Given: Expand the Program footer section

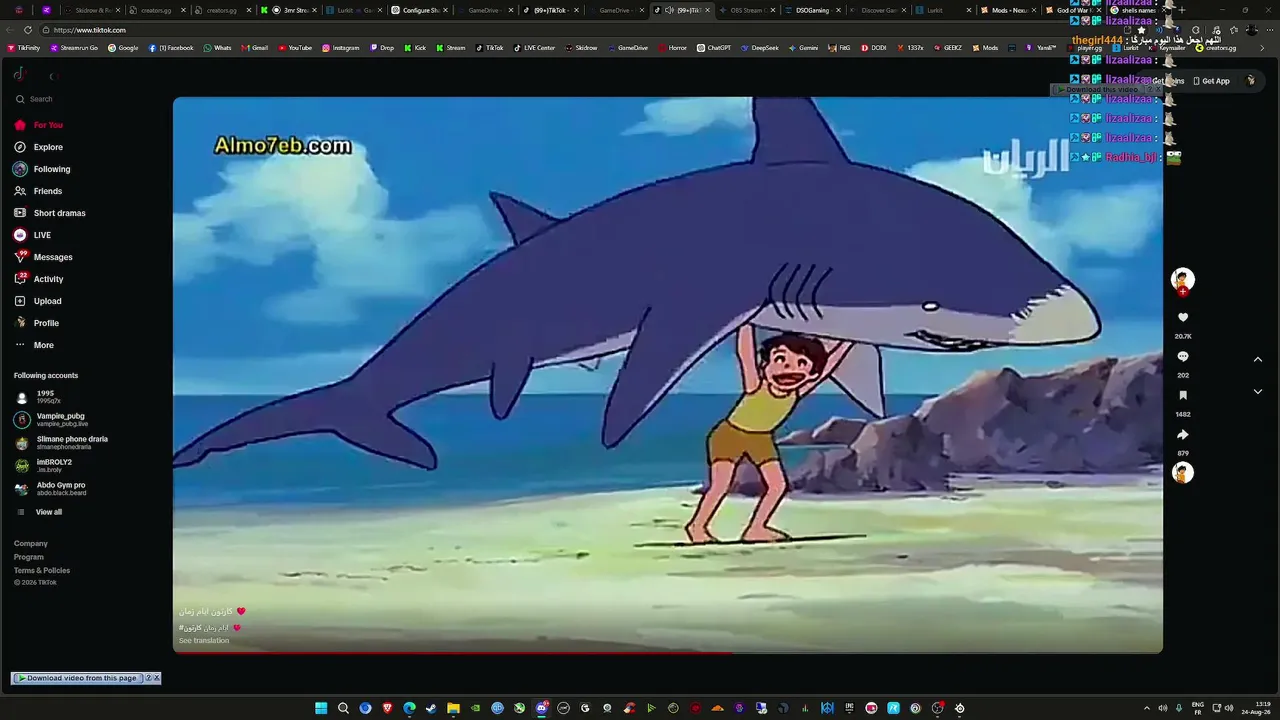Looking at the screenshot, I should (x=29, y=557).
